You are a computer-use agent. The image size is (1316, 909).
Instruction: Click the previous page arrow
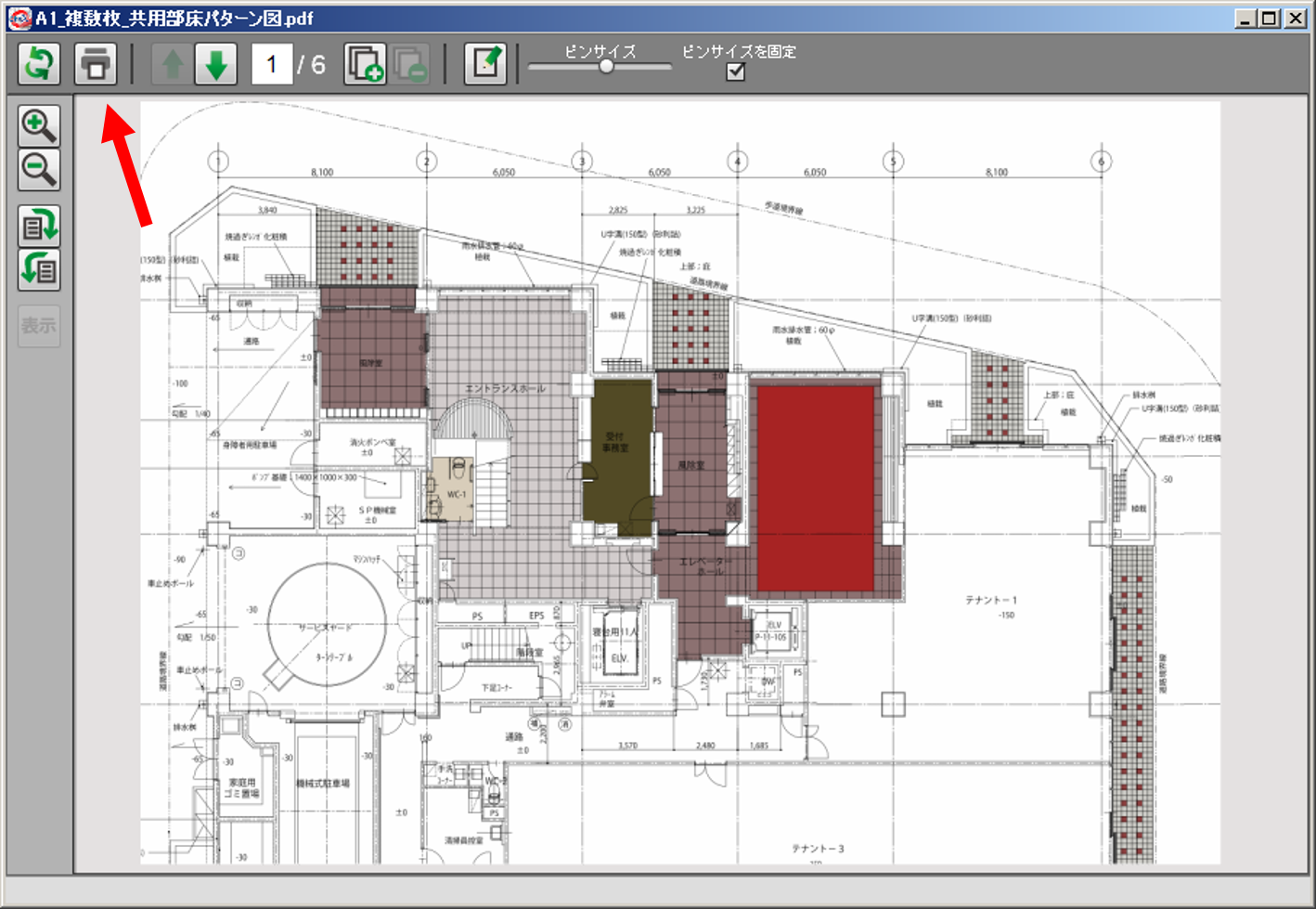click(x=171, y=63)
